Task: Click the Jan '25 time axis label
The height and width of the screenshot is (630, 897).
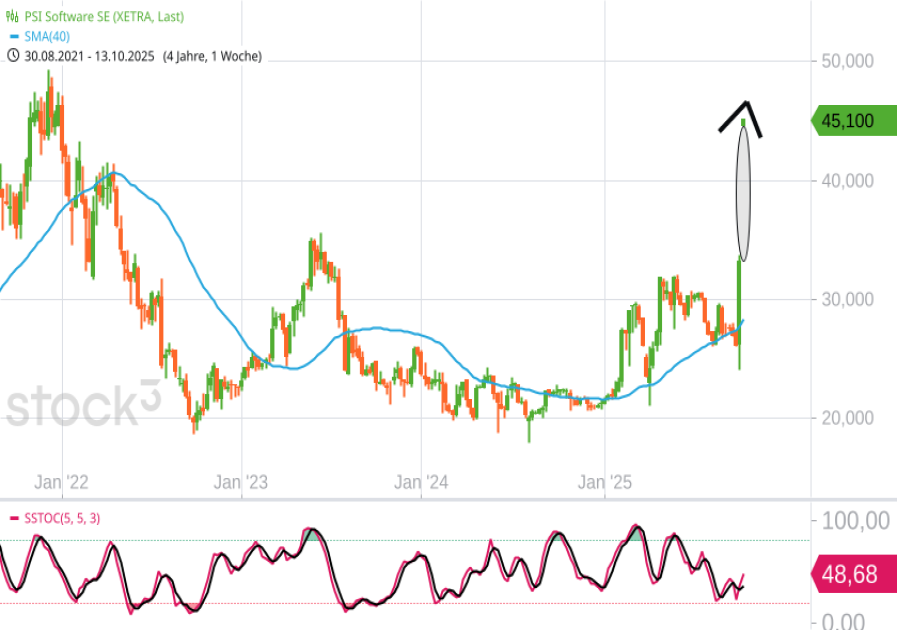Action: (605, 483)
